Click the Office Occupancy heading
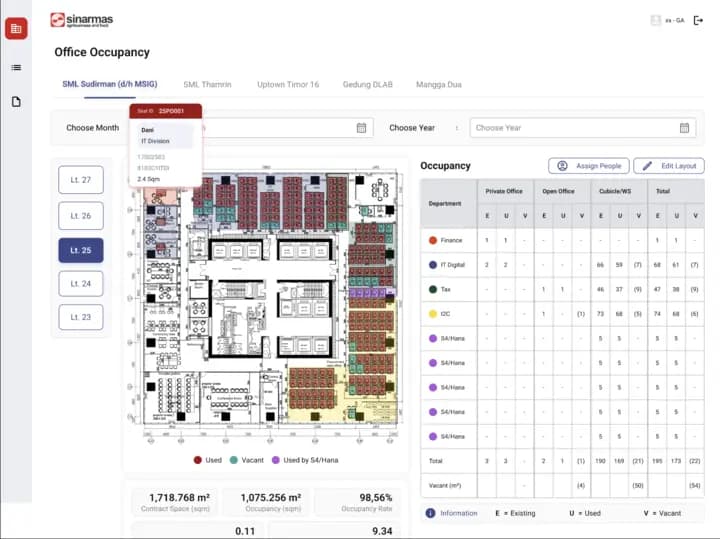This screenshot has height=539, width=720. tap(102, 52)
